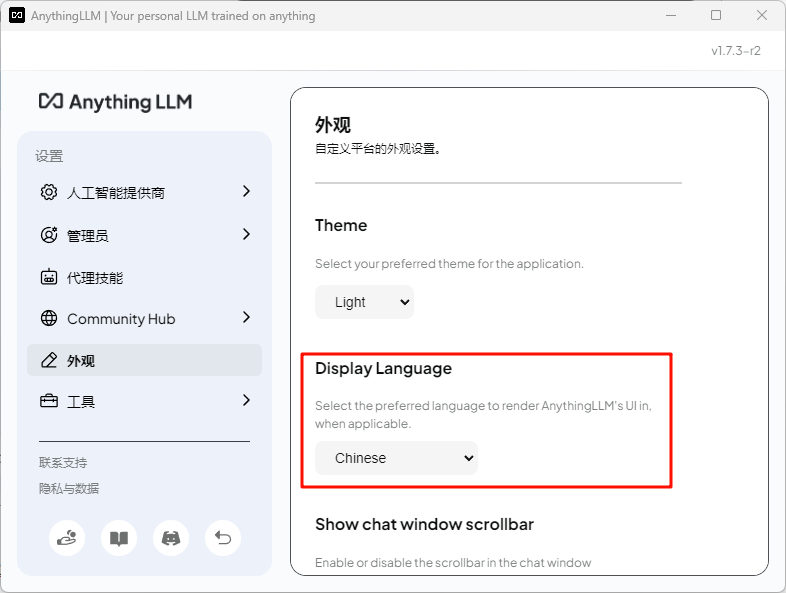Image resolution: width=786 pixels, height=593 pixels.
Task: Select the 外观 menu item
Action: tap(144, 360)
